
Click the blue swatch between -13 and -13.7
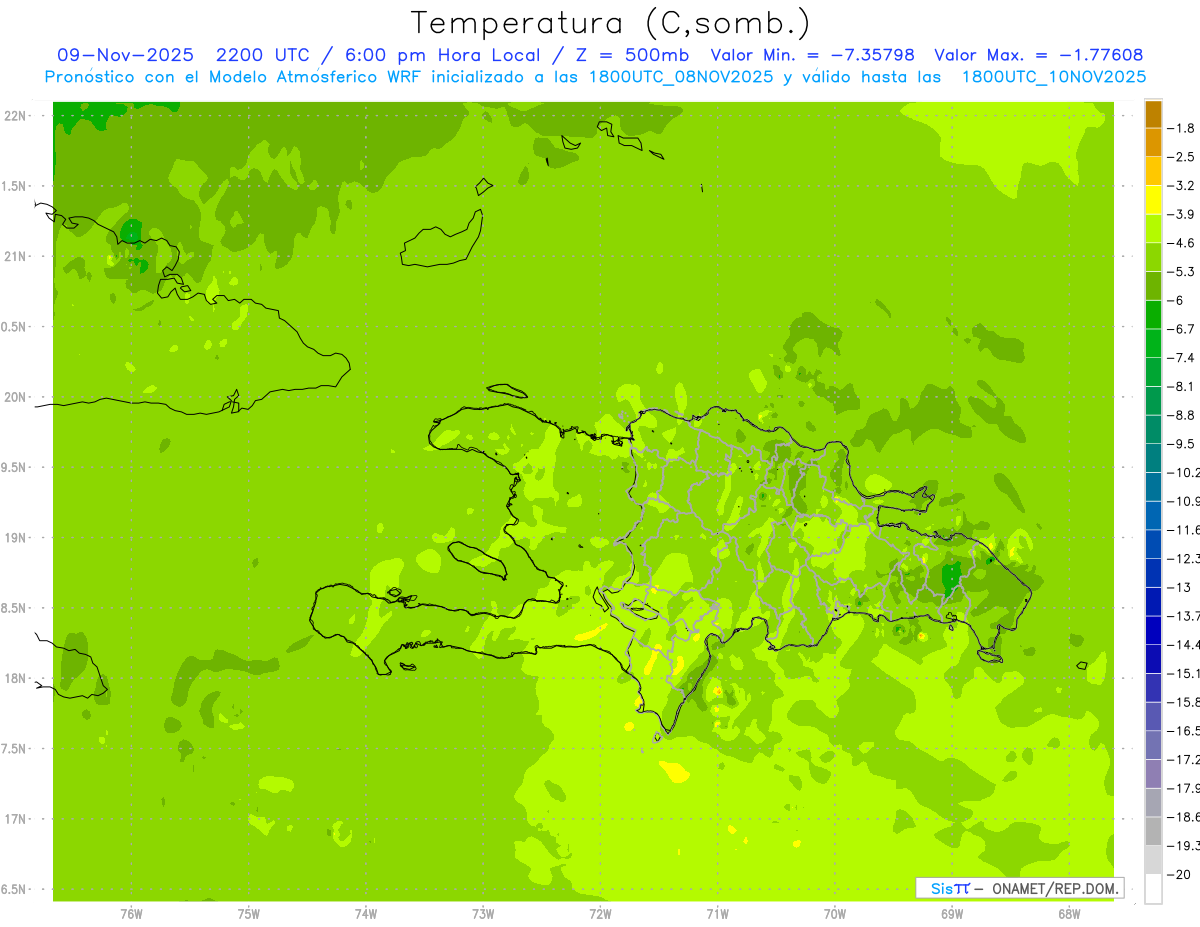click(x=1153, y=601)
